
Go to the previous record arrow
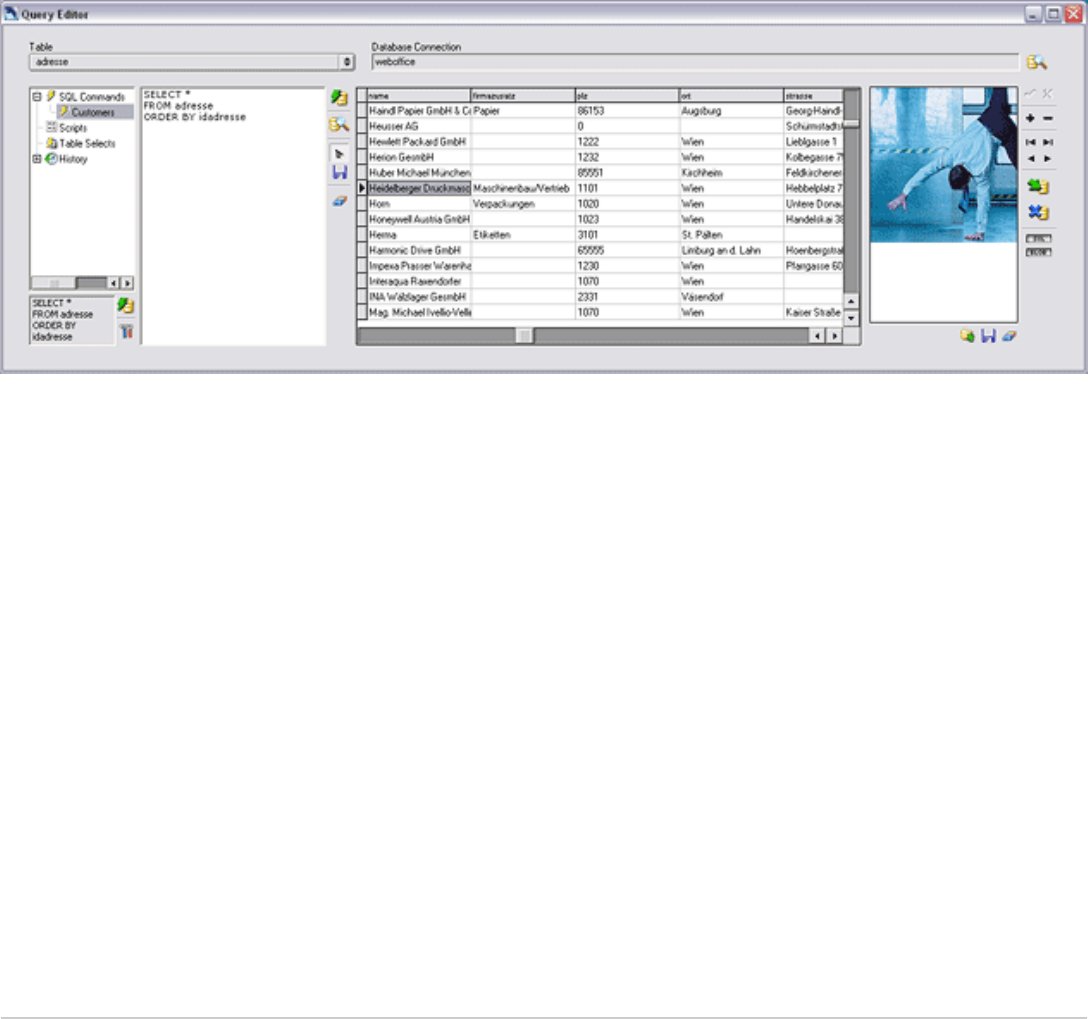(x=1030, y=159)
